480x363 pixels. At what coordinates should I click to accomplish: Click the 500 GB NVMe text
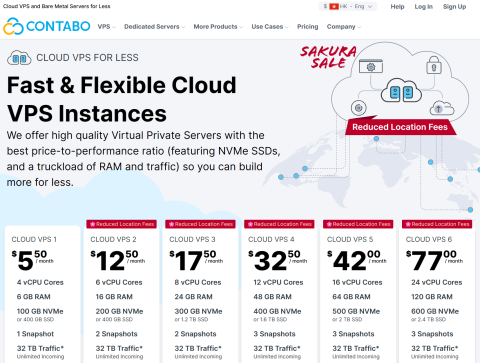(356, 311)
